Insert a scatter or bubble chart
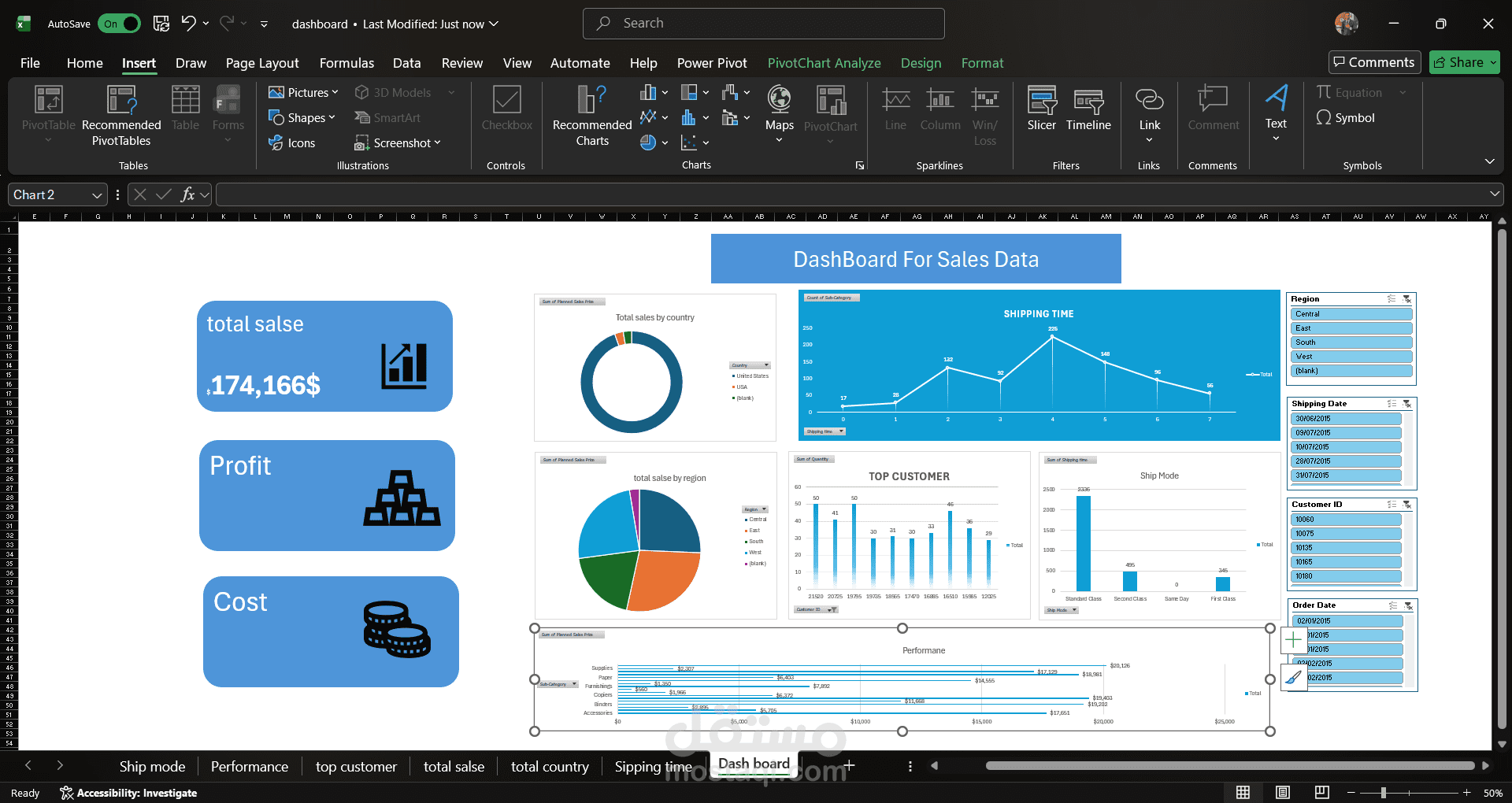The width and height of the screenshot is (1512, 803). (x=695, y=142)
